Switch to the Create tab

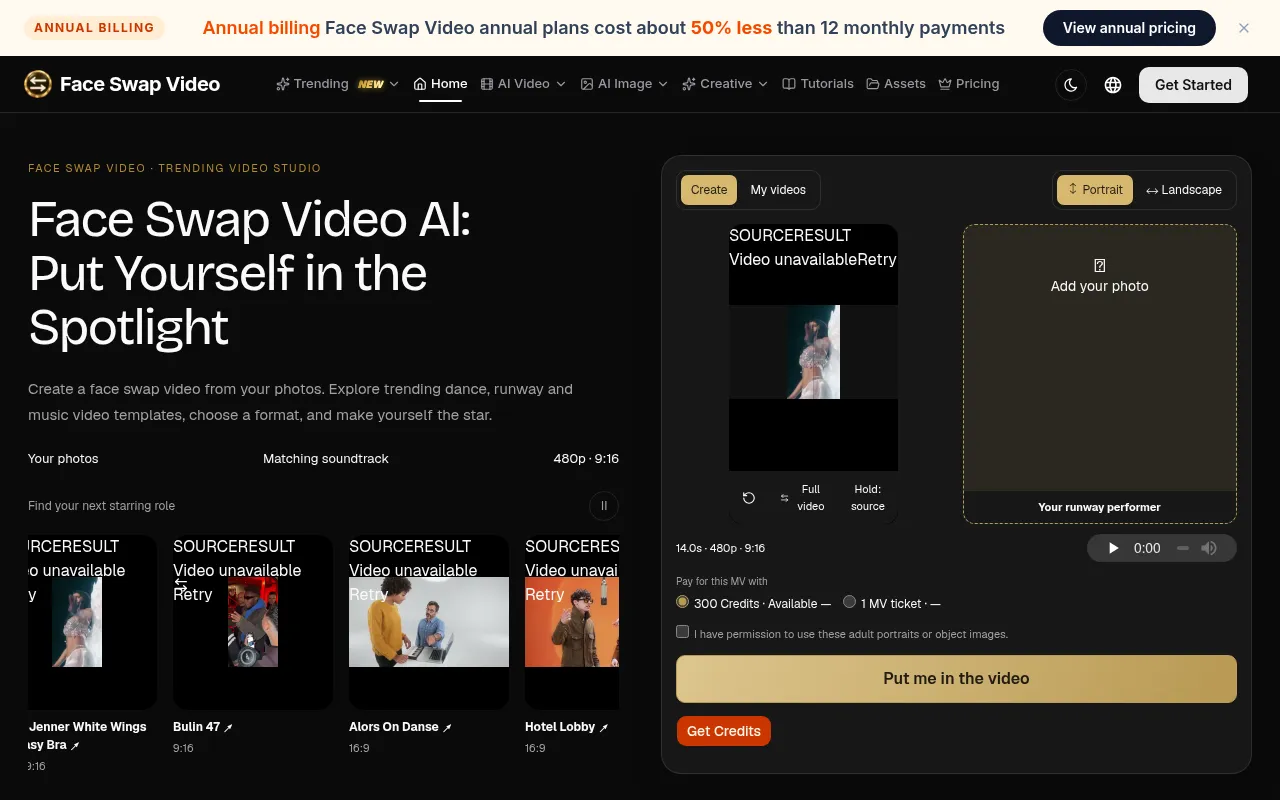(x=709, y=190)
